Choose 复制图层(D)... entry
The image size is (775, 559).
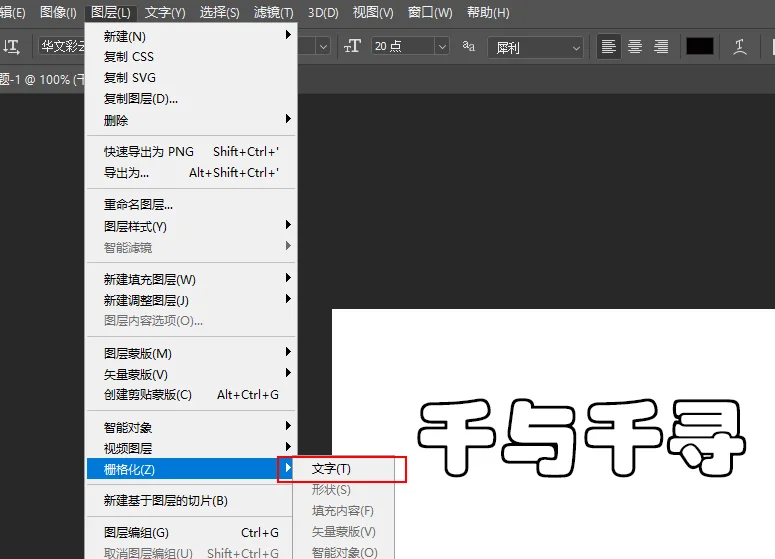tap(191, 99)
